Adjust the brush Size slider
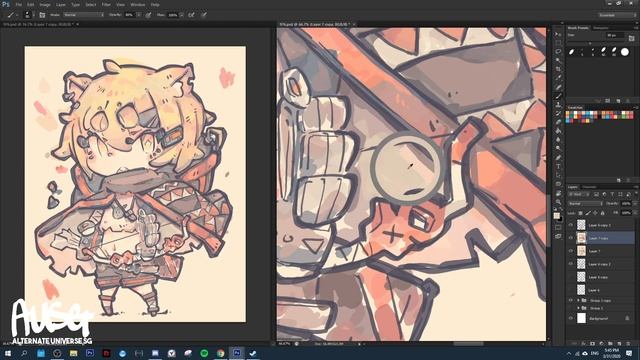Image resolution: width=640 pixels, height=360 pixels. click(x=590, y=42)
